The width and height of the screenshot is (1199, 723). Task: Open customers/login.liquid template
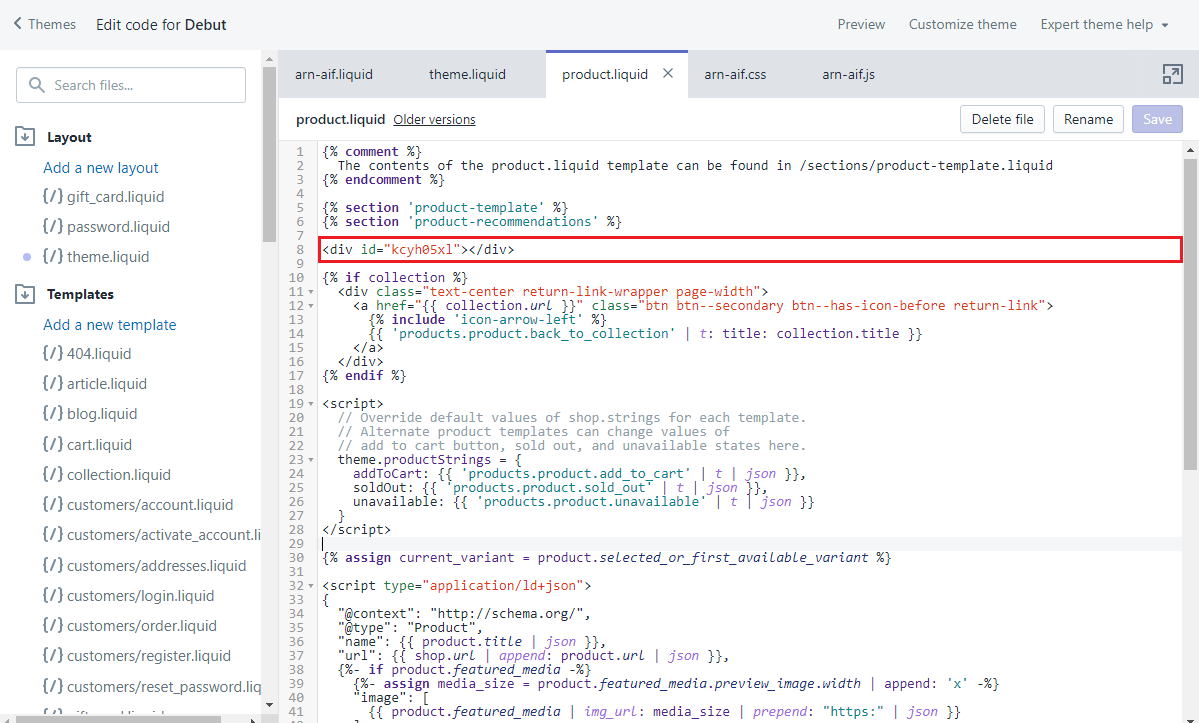(x=141, y=595)
